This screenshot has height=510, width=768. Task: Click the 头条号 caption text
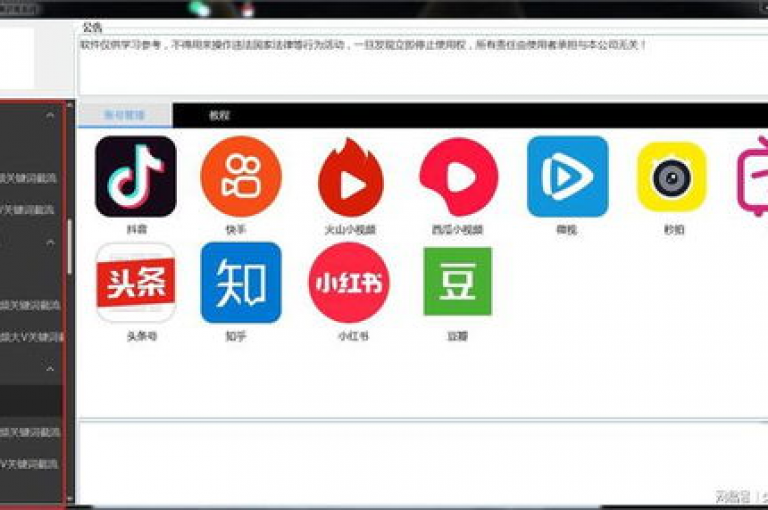(x=142, y=336)
